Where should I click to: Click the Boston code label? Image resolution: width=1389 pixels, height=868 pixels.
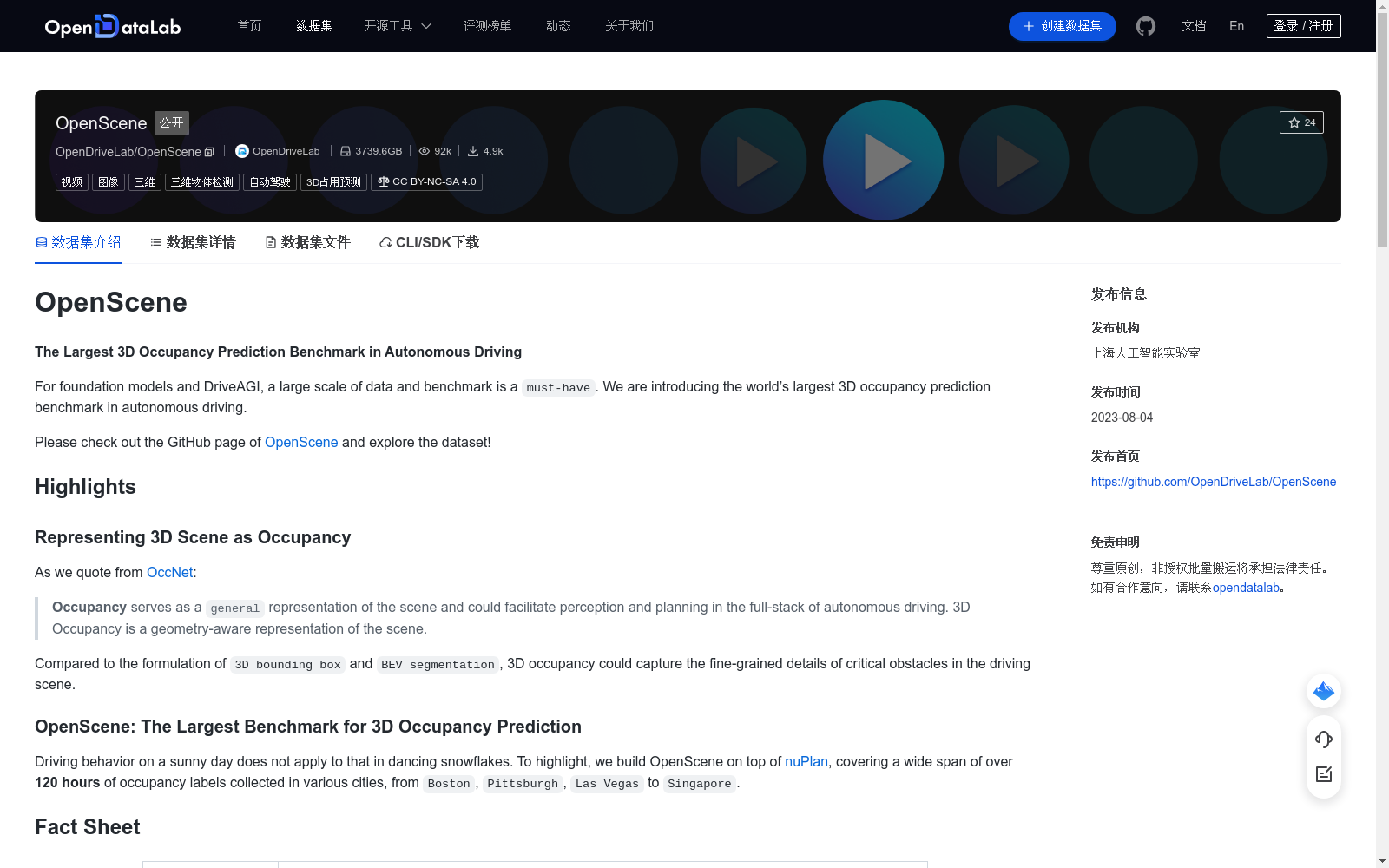tap(449, 784)
